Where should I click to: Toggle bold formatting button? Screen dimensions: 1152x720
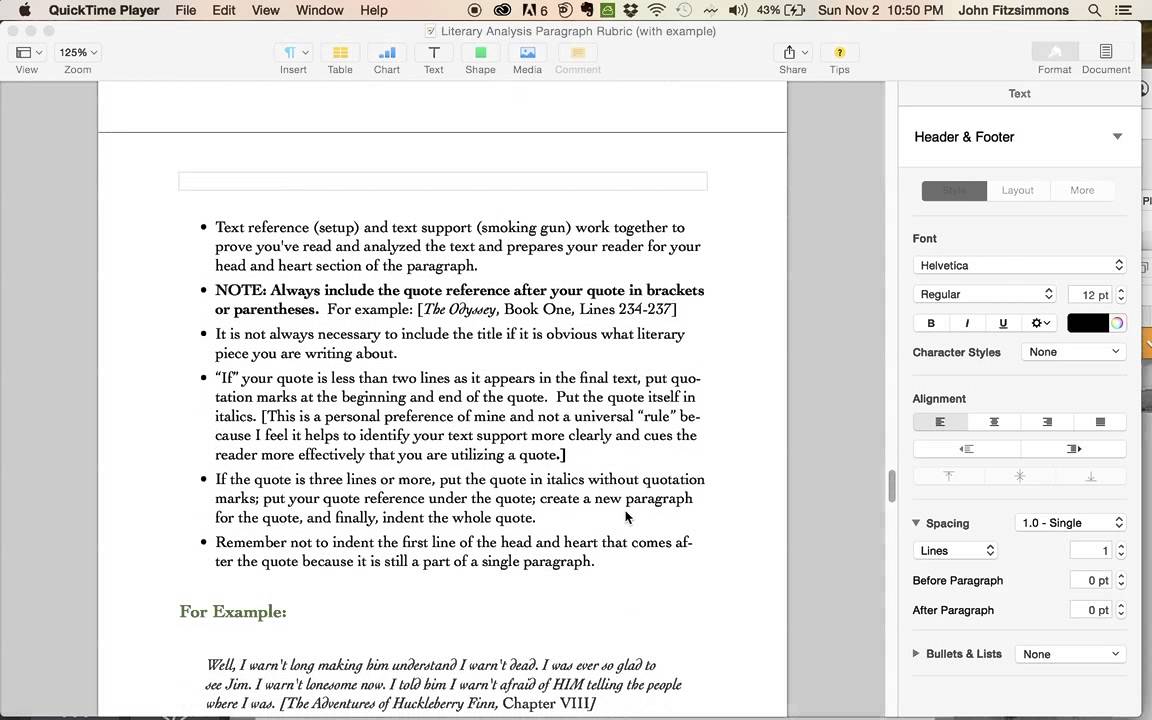(931, 323)
